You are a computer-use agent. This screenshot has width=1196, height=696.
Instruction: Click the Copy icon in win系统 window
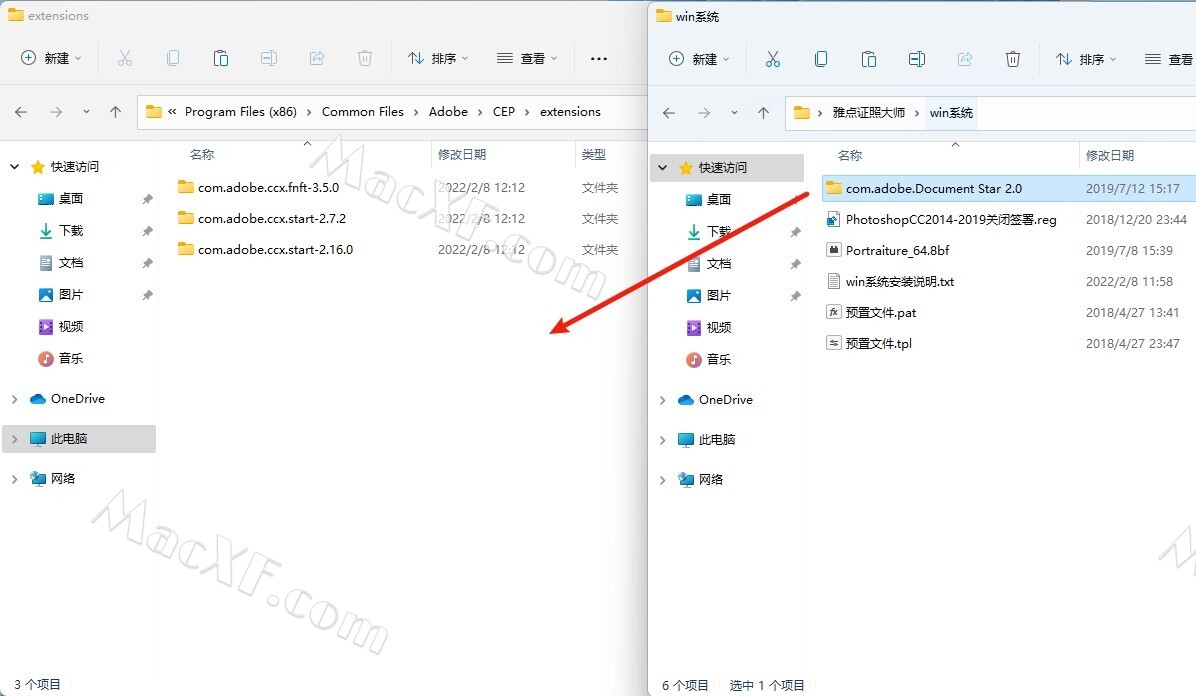coord(821,59)
